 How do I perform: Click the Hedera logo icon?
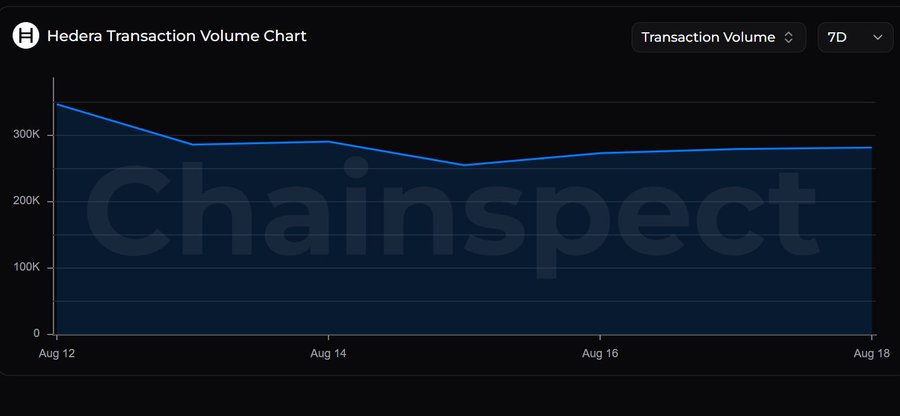tap(26, 36)
